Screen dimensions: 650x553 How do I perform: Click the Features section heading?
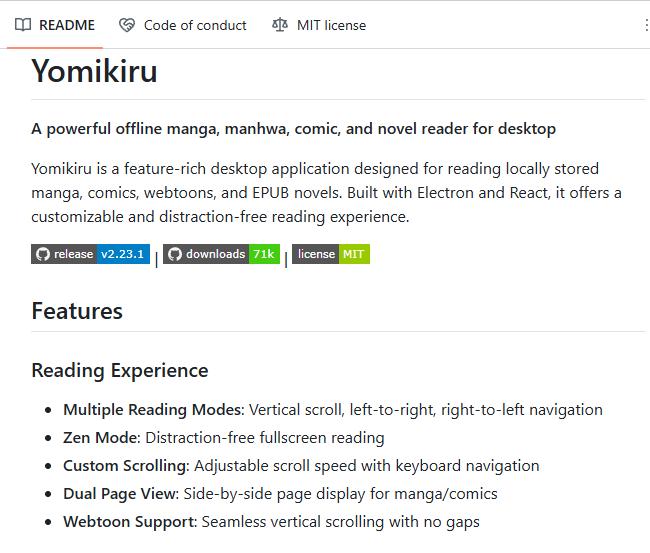click(77, 310)
